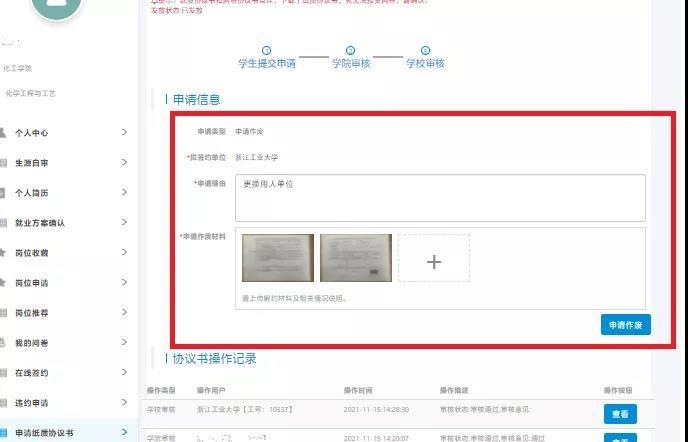Expand the chevron beside 岗位收藏
Screen dimensions: 688x442
tap(124, 252)
